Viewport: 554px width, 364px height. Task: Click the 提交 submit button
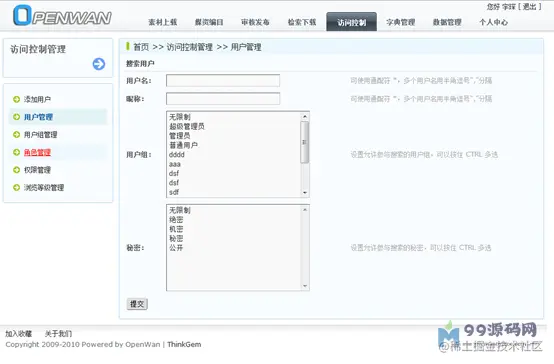pos(137,304)
